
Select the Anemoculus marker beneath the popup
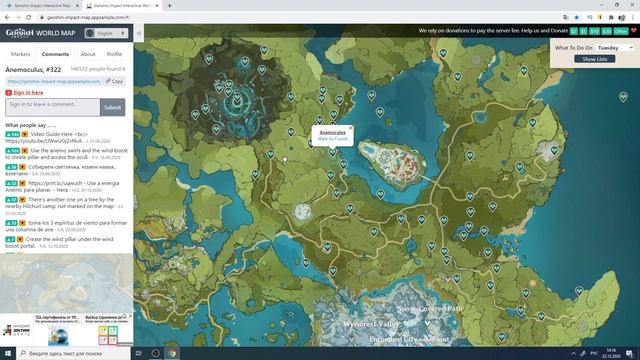(333, 153)
